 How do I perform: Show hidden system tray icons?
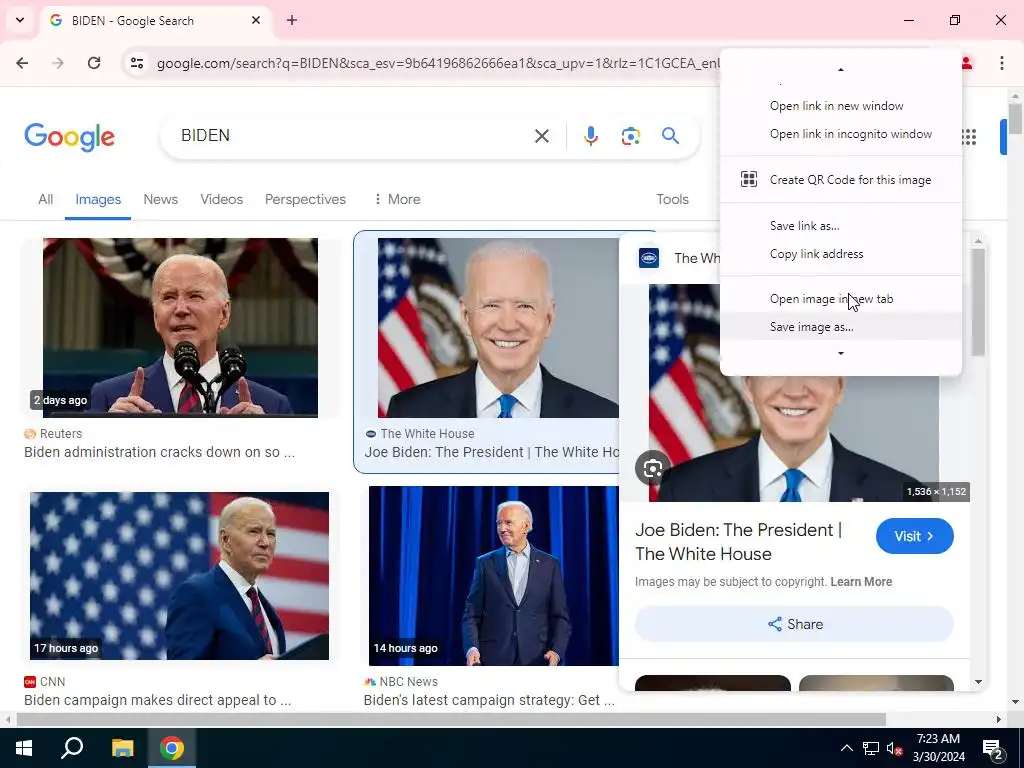pos(846,748)
